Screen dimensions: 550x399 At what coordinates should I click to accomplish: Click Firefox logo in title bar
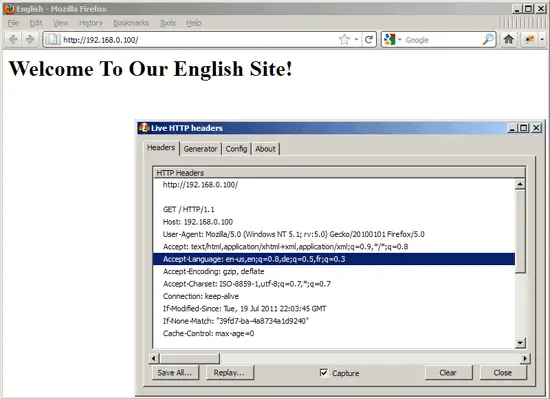[x=9, y=9]
